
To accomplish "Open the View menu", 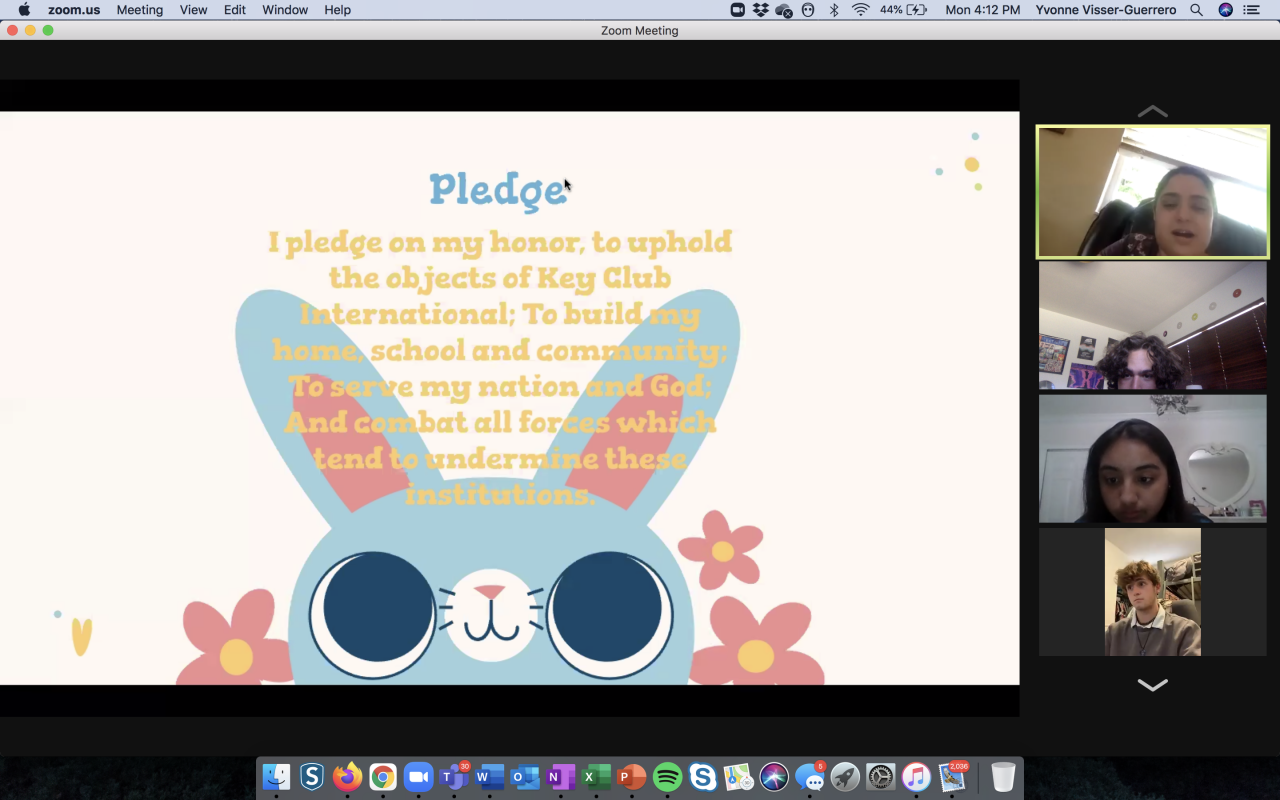I will click(193, 10).
